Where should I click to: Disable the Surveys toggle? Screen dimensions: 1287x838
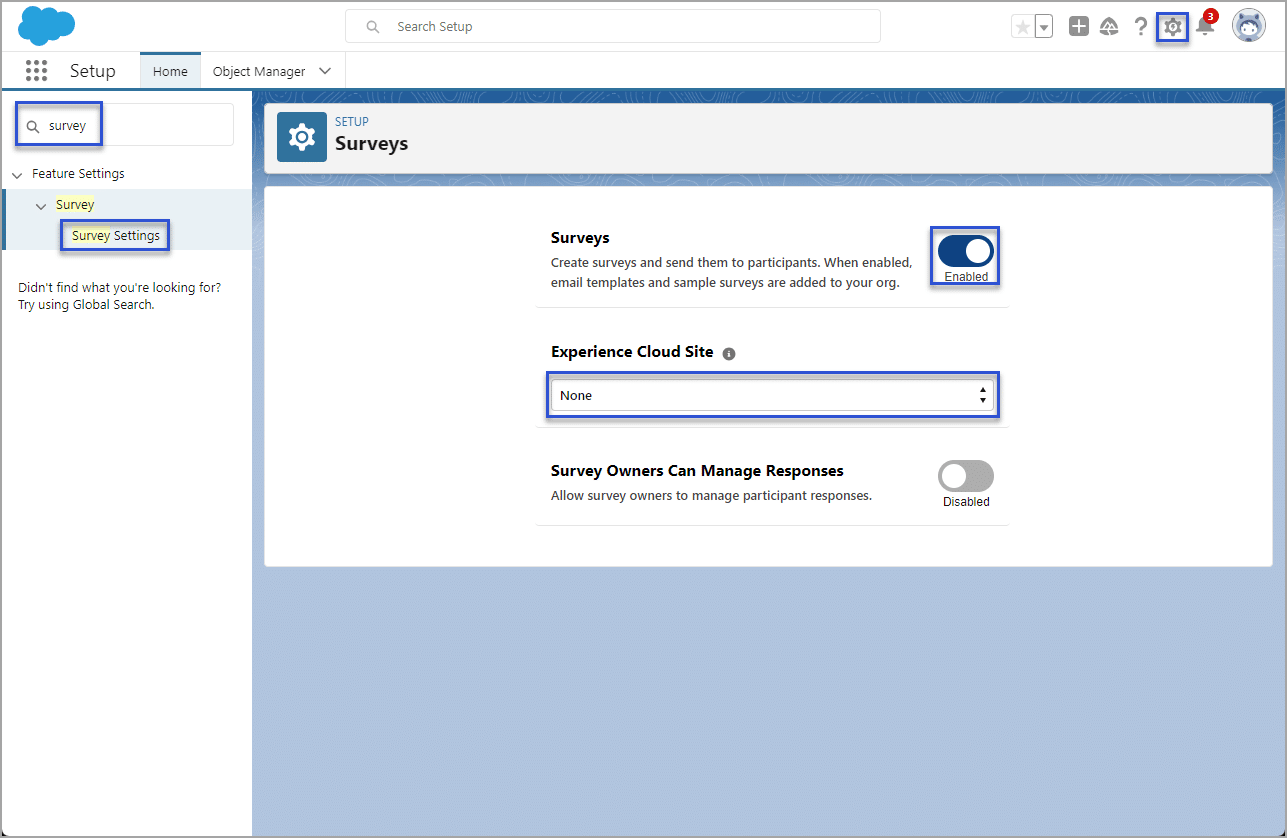click(x=965, y=251)
